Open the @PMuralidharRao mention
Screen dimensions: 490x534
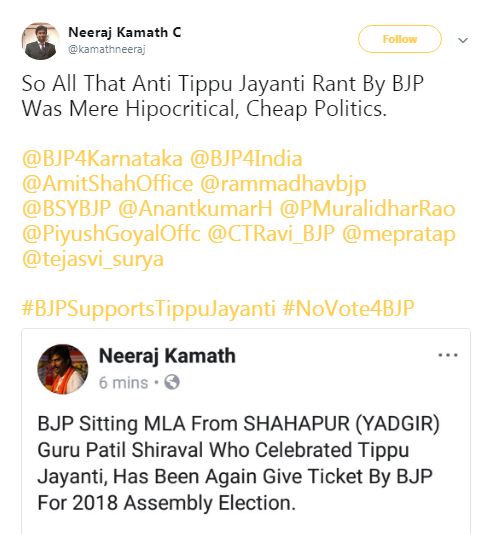367,209
